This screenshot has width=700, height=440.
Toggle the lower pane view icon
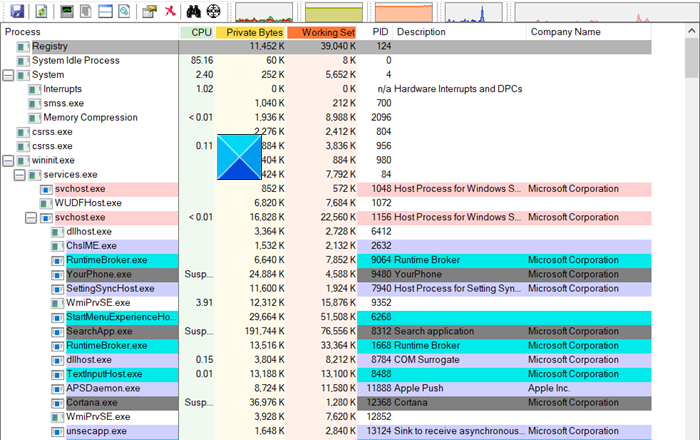[103, 12]
